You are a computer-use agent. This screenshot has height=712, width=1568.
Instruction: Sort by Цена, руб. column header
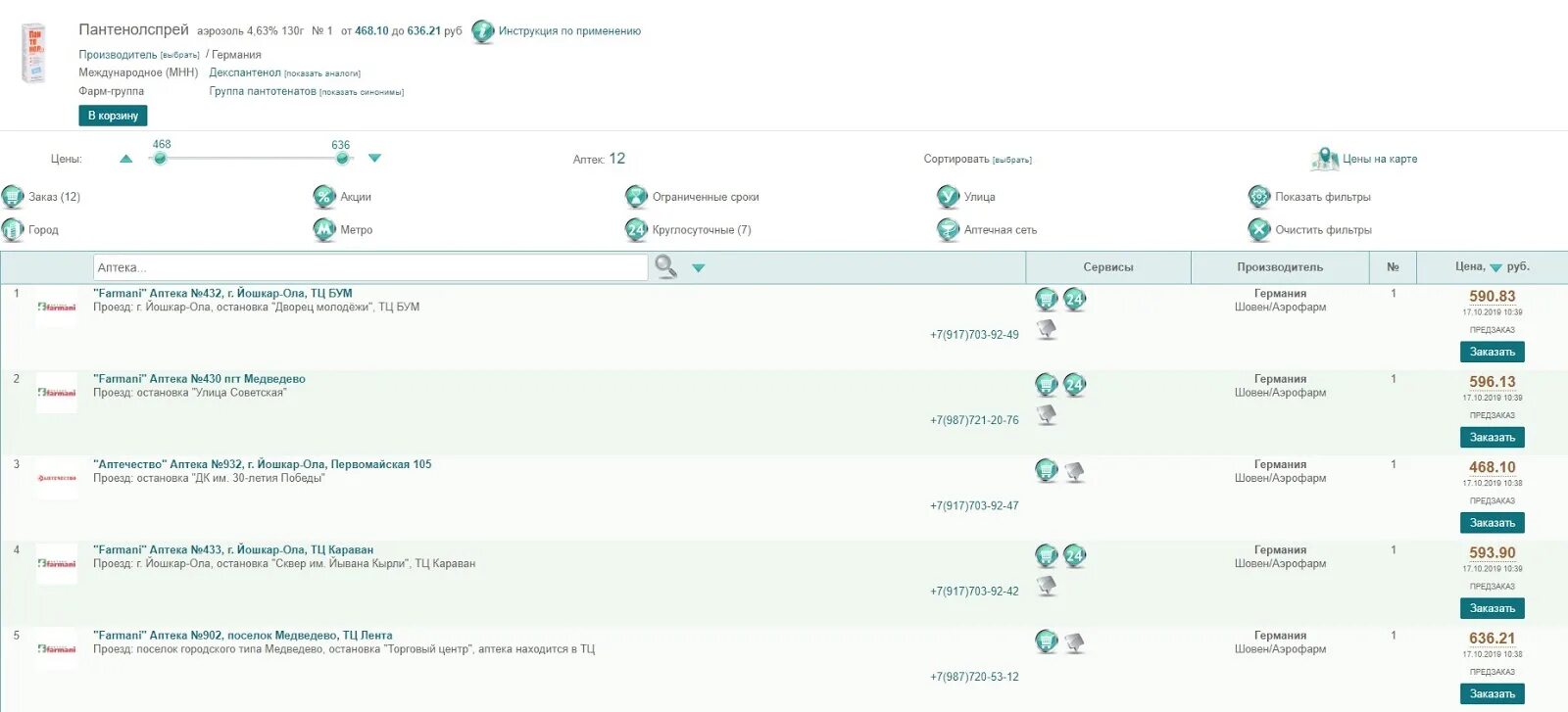tap(1492, 267)
